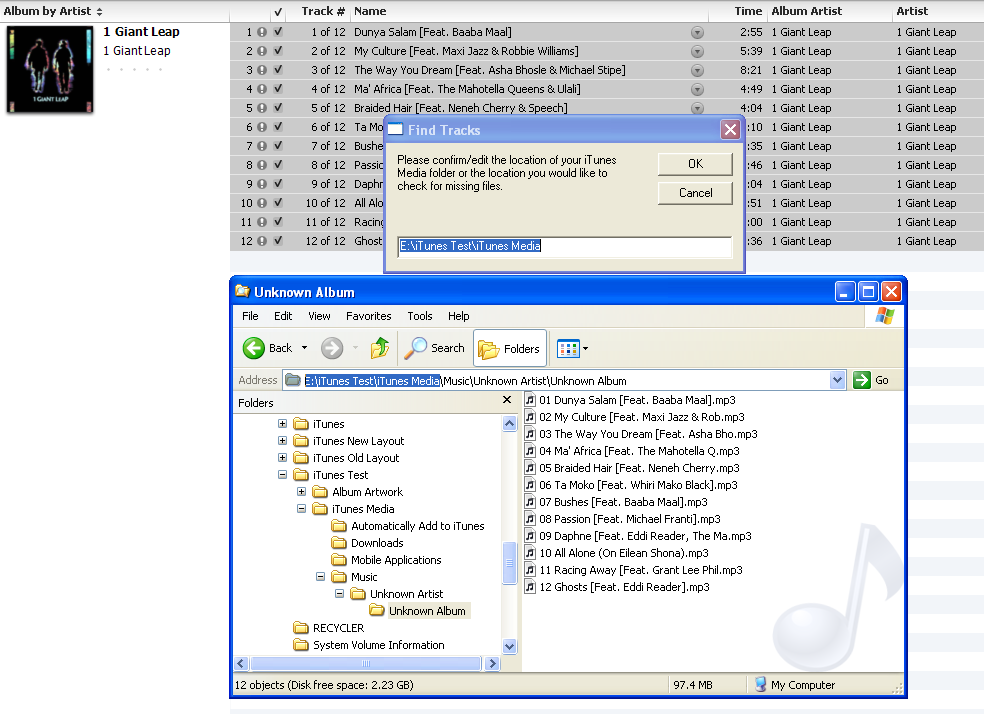Collapse the iTunes Test folder node
984x714 pixels.
[x=282, y=474]
